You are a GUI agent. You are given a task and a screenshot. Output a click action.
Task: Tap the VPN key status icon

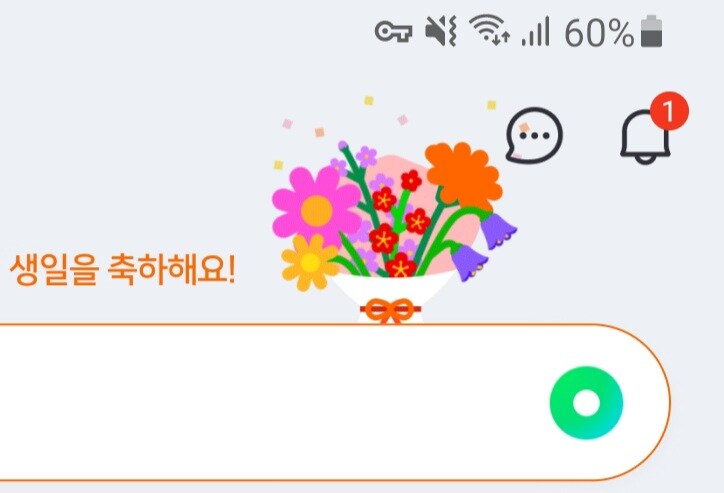tap(393, 32)
